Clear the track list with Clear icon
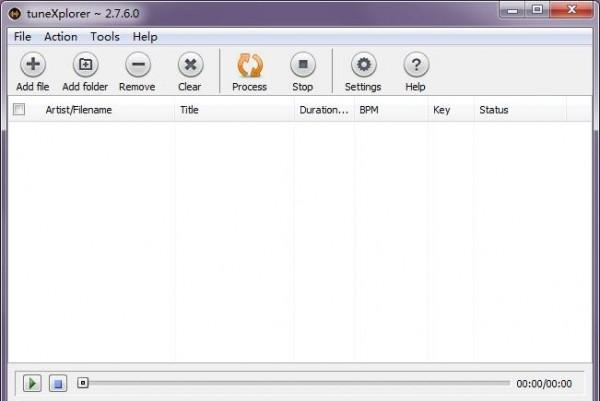This screenshot has width=600, height=401. (x=190, y=64)
